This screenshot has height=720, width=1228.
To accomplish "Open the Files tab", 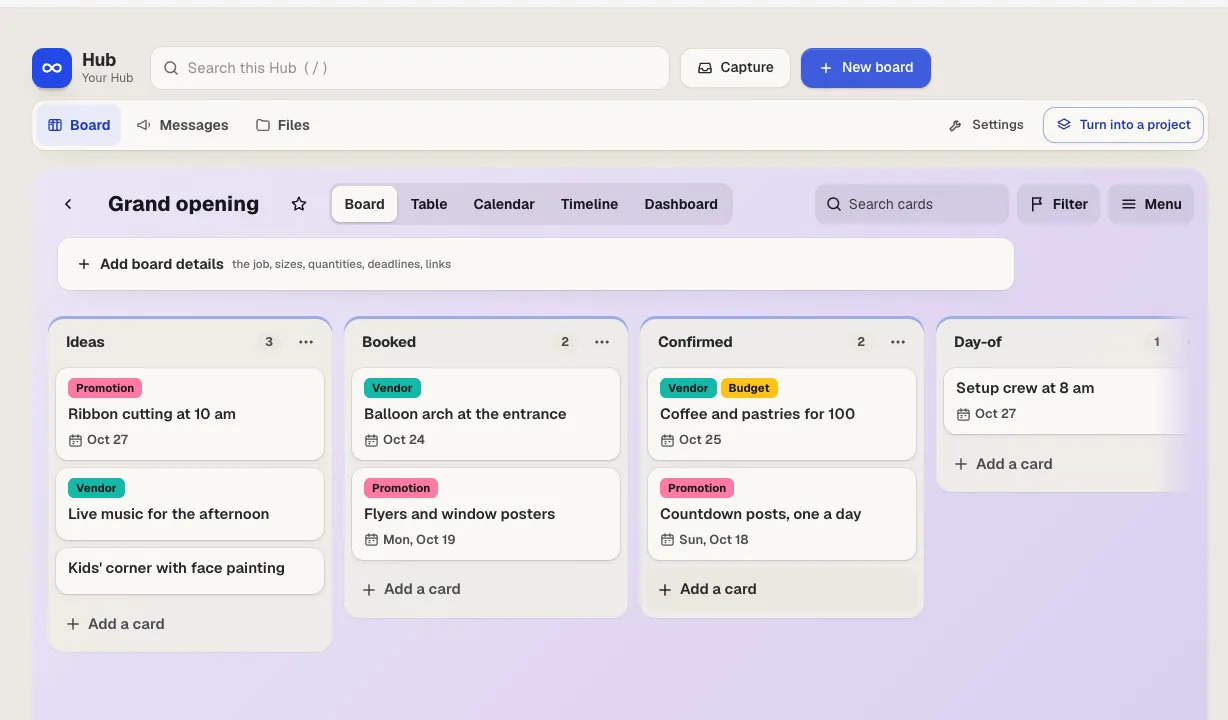I will (x=283, y=125).
